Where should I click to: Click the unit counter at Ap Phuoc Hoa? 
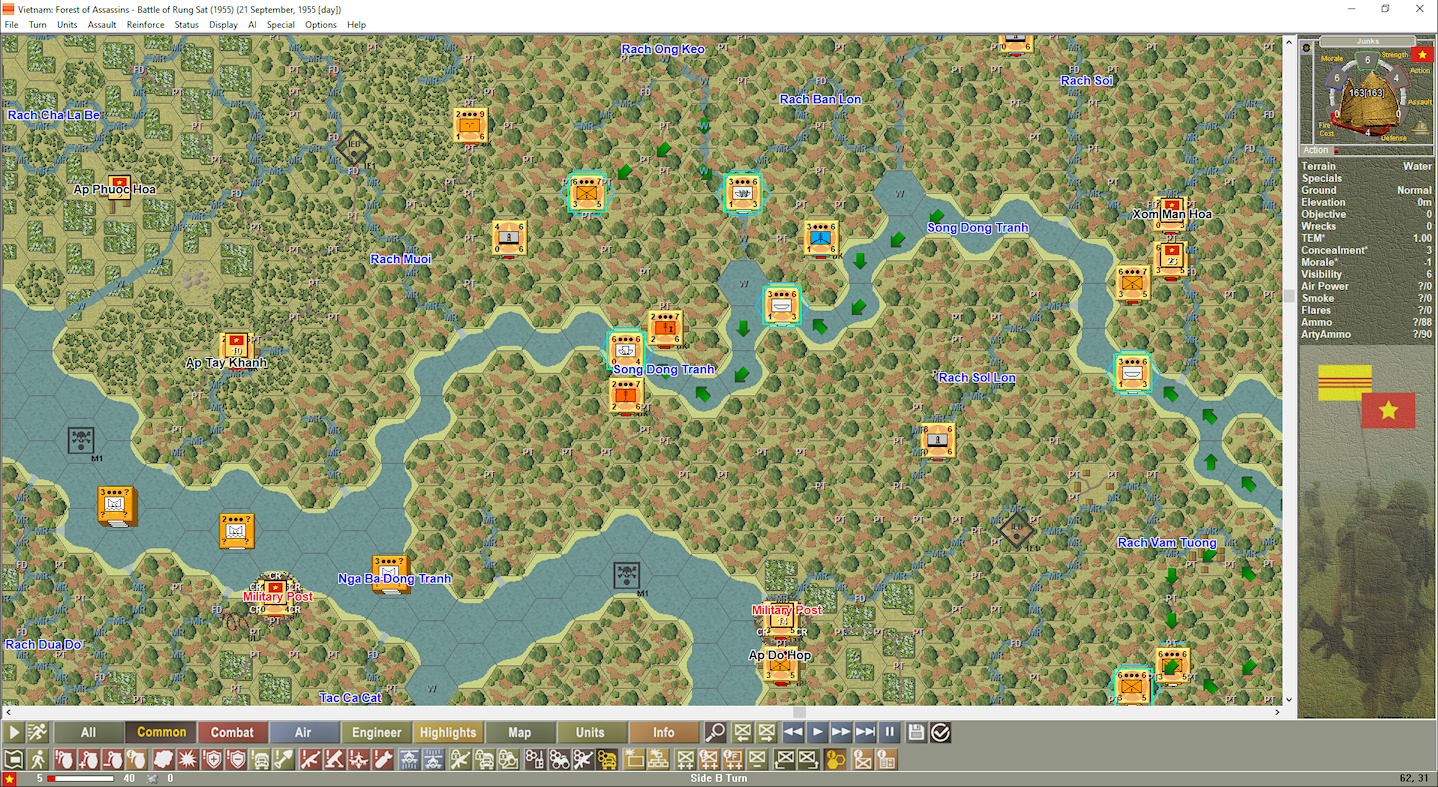point(121,188)
